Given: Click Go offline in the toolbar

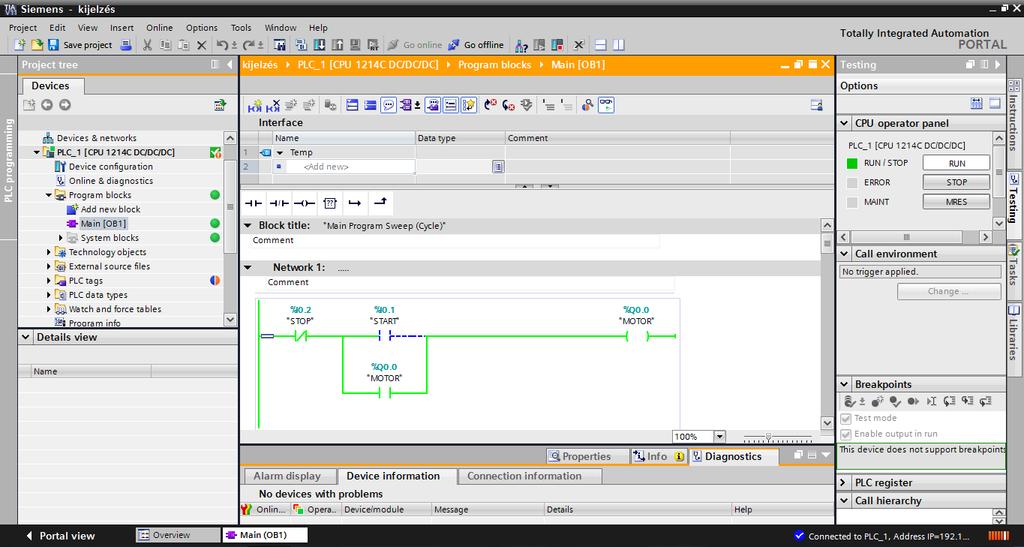Looking at the screenshot, I should pos(476,45).
